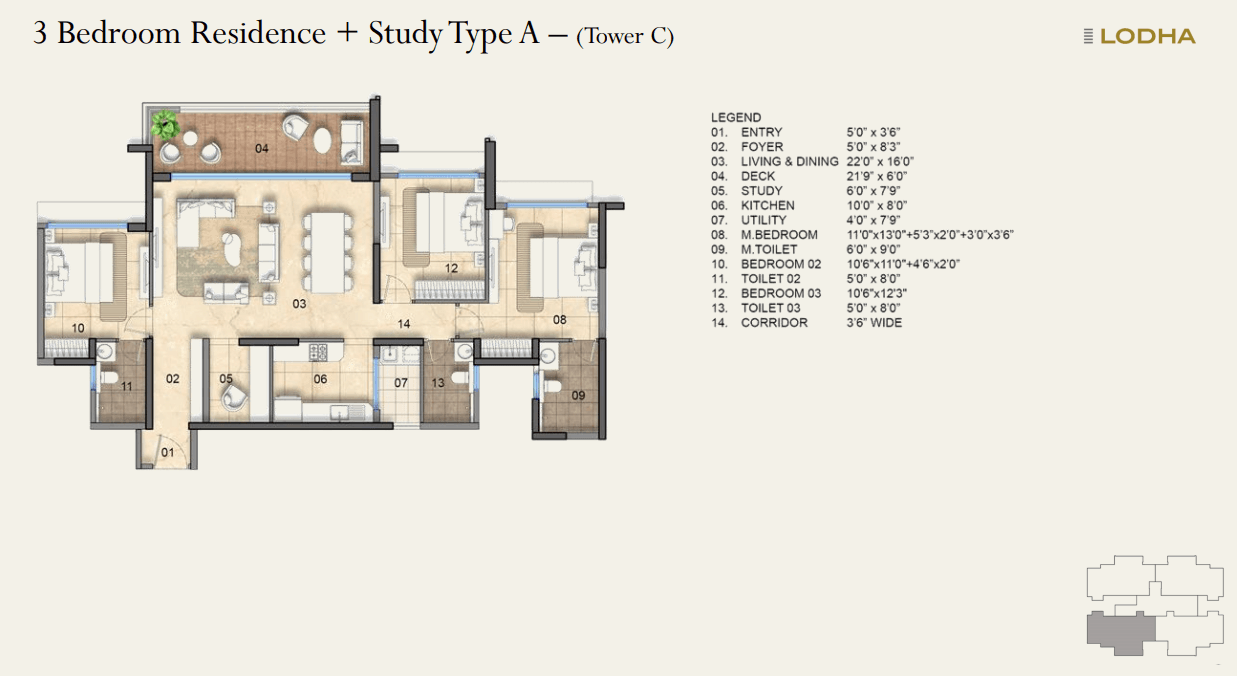Click the kitchen dimension 10'0" x 8'0"
The height and width of the screenshot is (676, 1237).
(876, 205)
